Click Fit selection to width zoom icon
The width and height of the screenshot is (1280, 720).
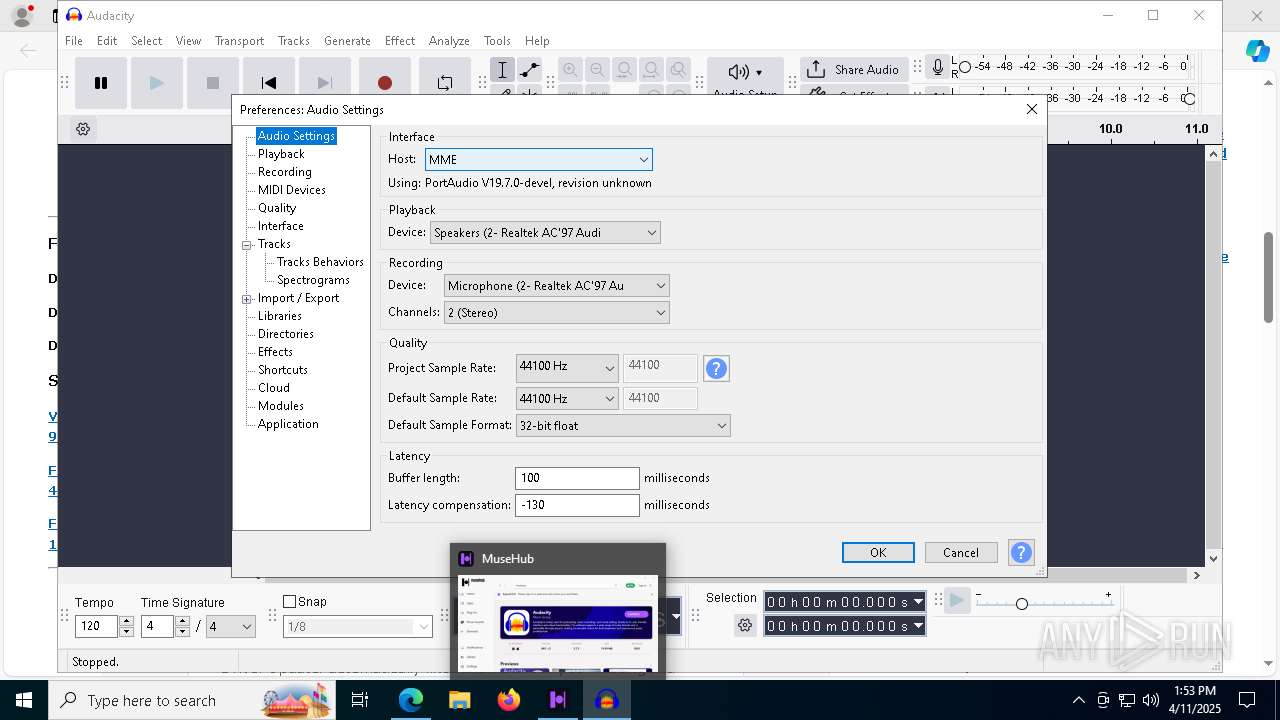(x=624, y=70)
